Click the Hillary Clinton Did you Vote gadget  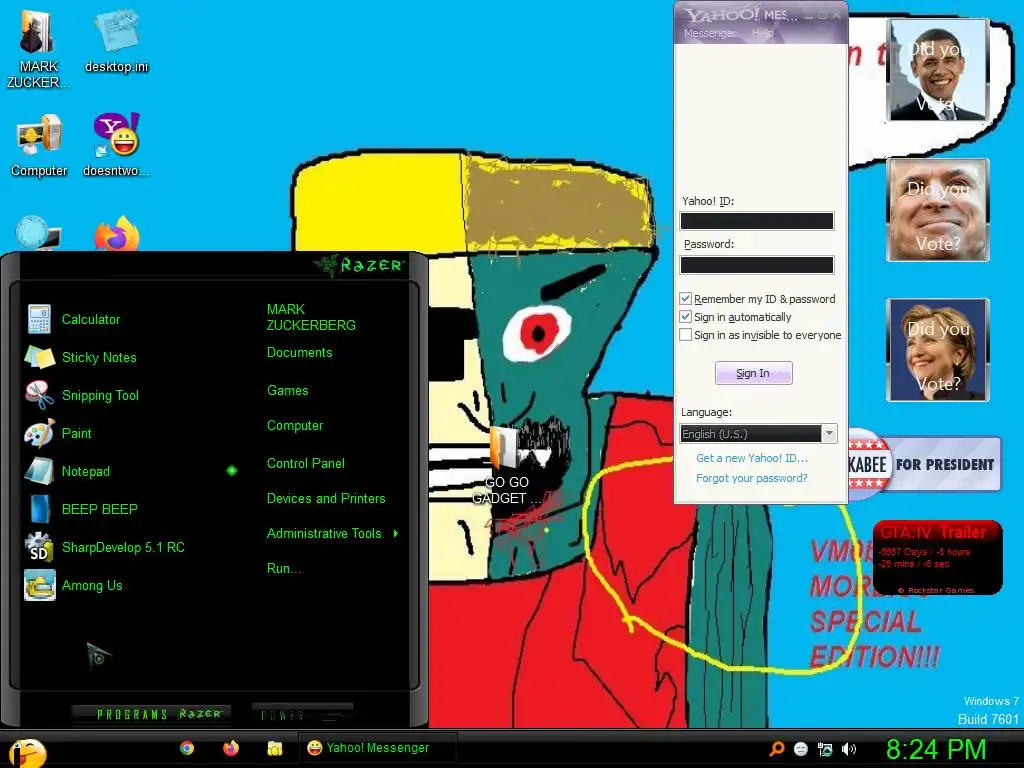tap(938, 349)
